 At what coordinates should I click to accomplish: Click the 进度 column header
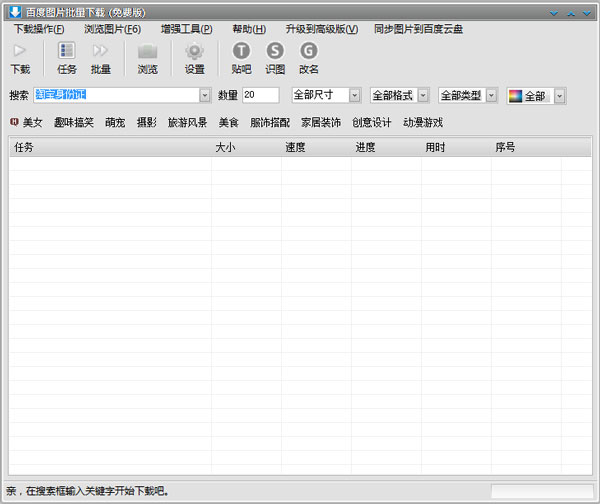click(x=386, y=147)
